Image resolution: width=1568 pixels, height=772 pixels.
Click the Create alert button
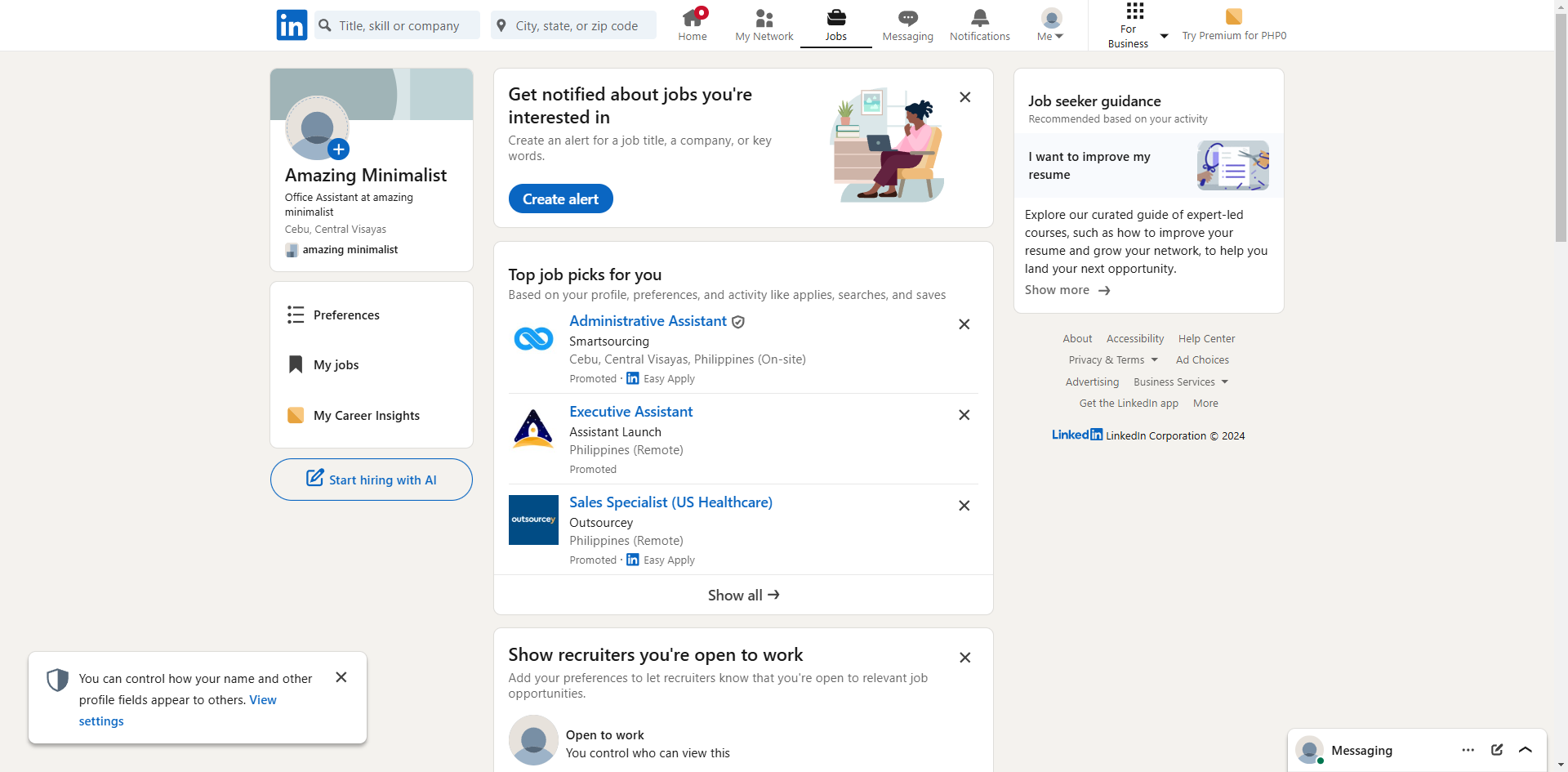[x=560, y=199]
